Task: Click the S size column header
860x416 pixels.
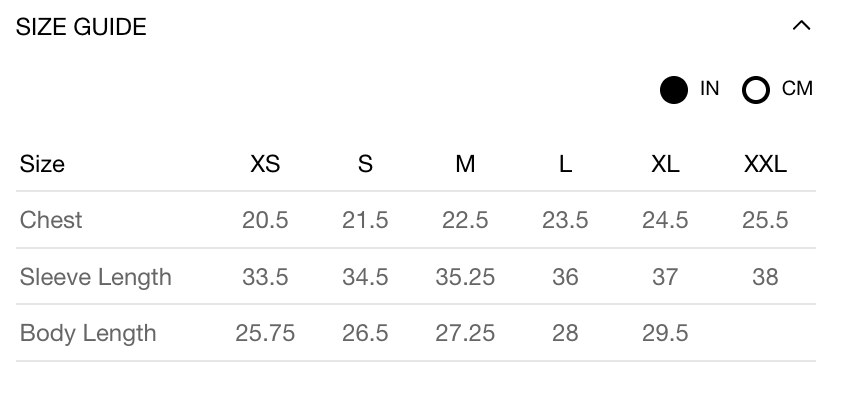Action: (x=365, y=164)
